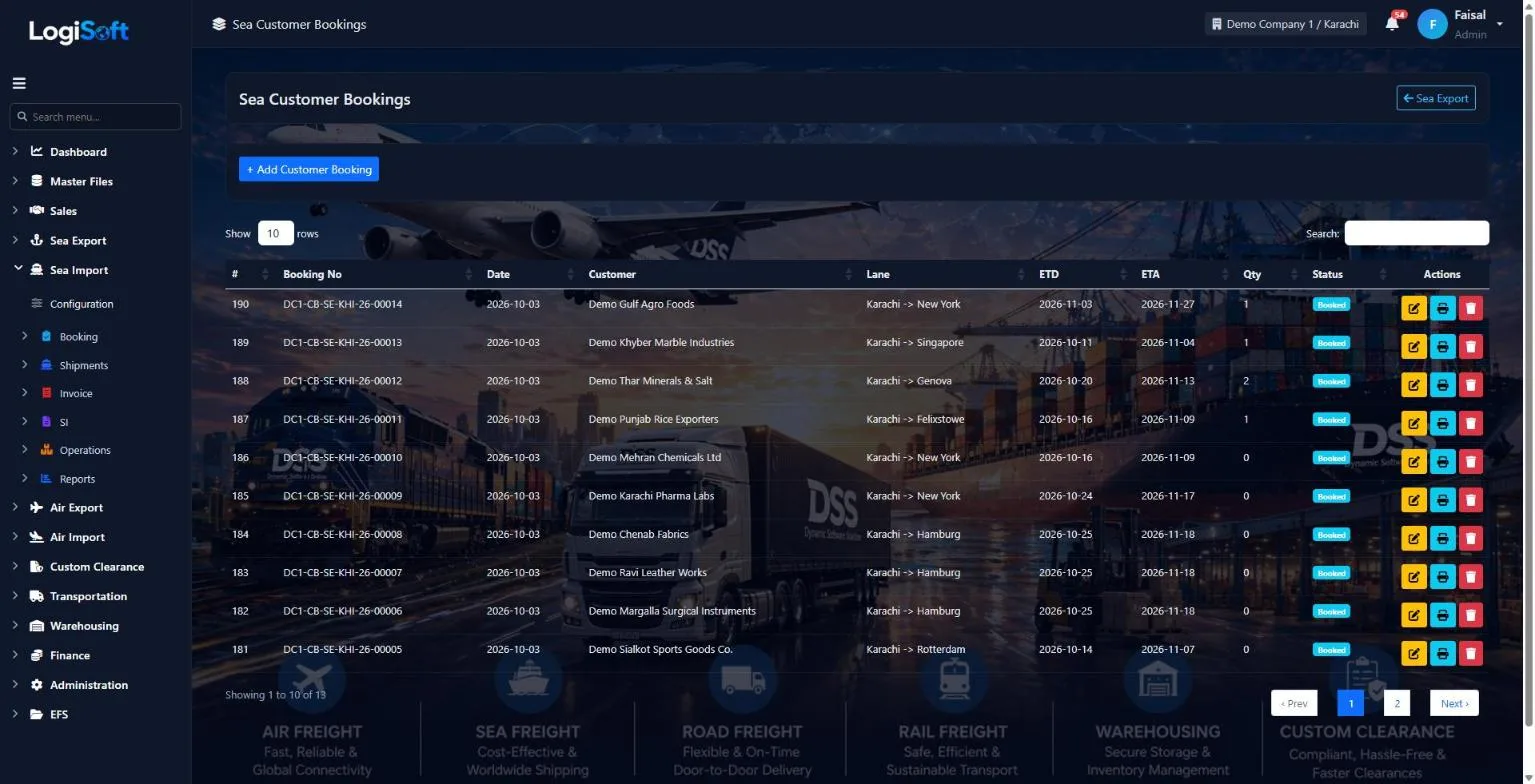Print booking DC1-CB-SE-KHI-26-00013
The image size is (1535, 784).
click(x=1442, y=347)
